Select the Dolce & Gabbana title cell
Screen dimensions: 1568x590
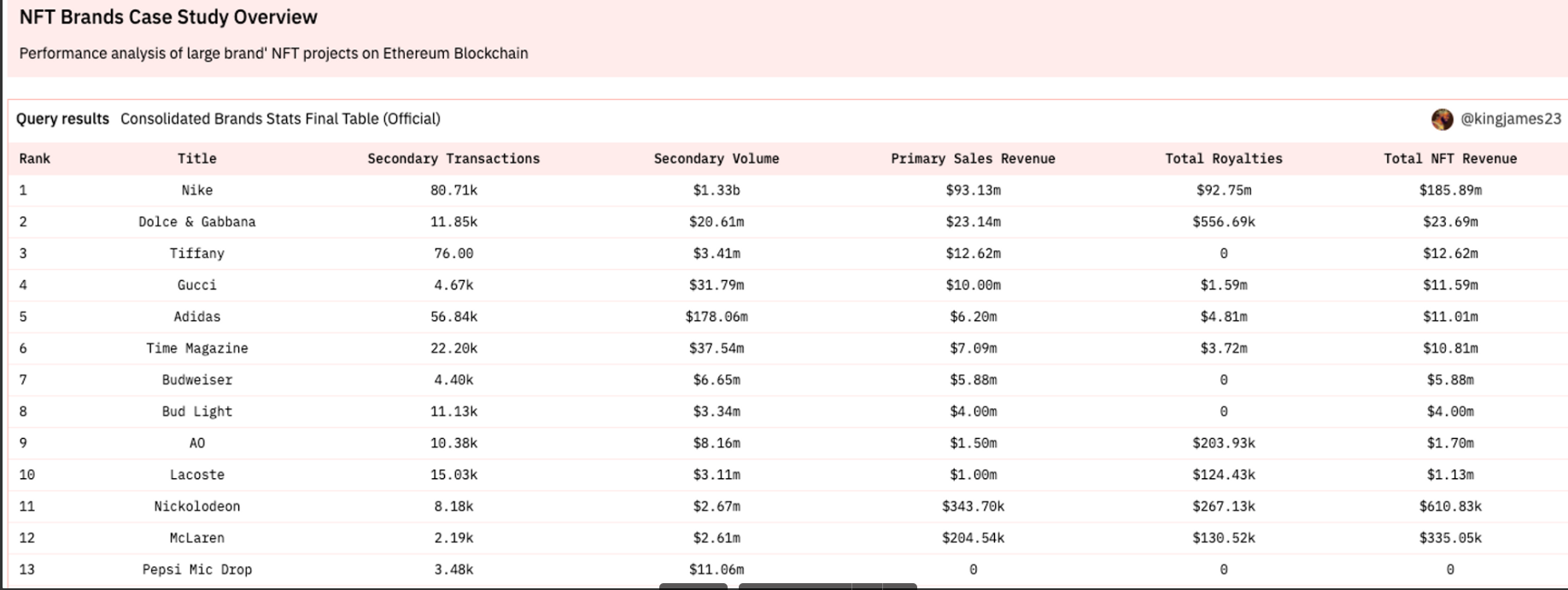coord(197,222)
